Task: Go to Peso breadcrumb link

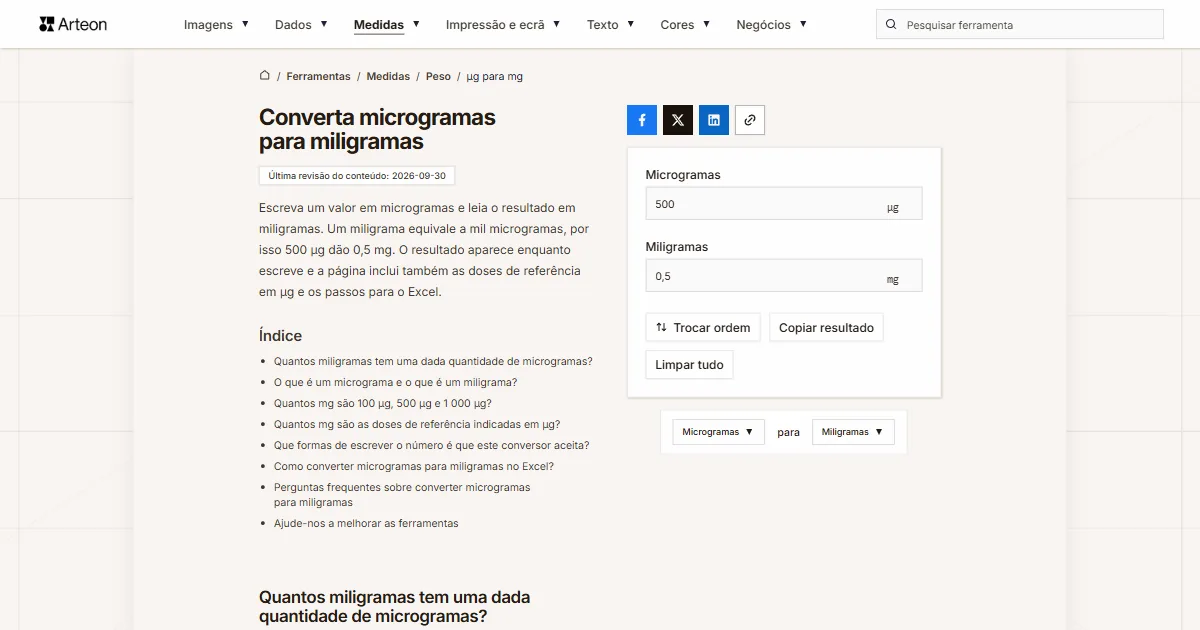Action: point(438,76)
